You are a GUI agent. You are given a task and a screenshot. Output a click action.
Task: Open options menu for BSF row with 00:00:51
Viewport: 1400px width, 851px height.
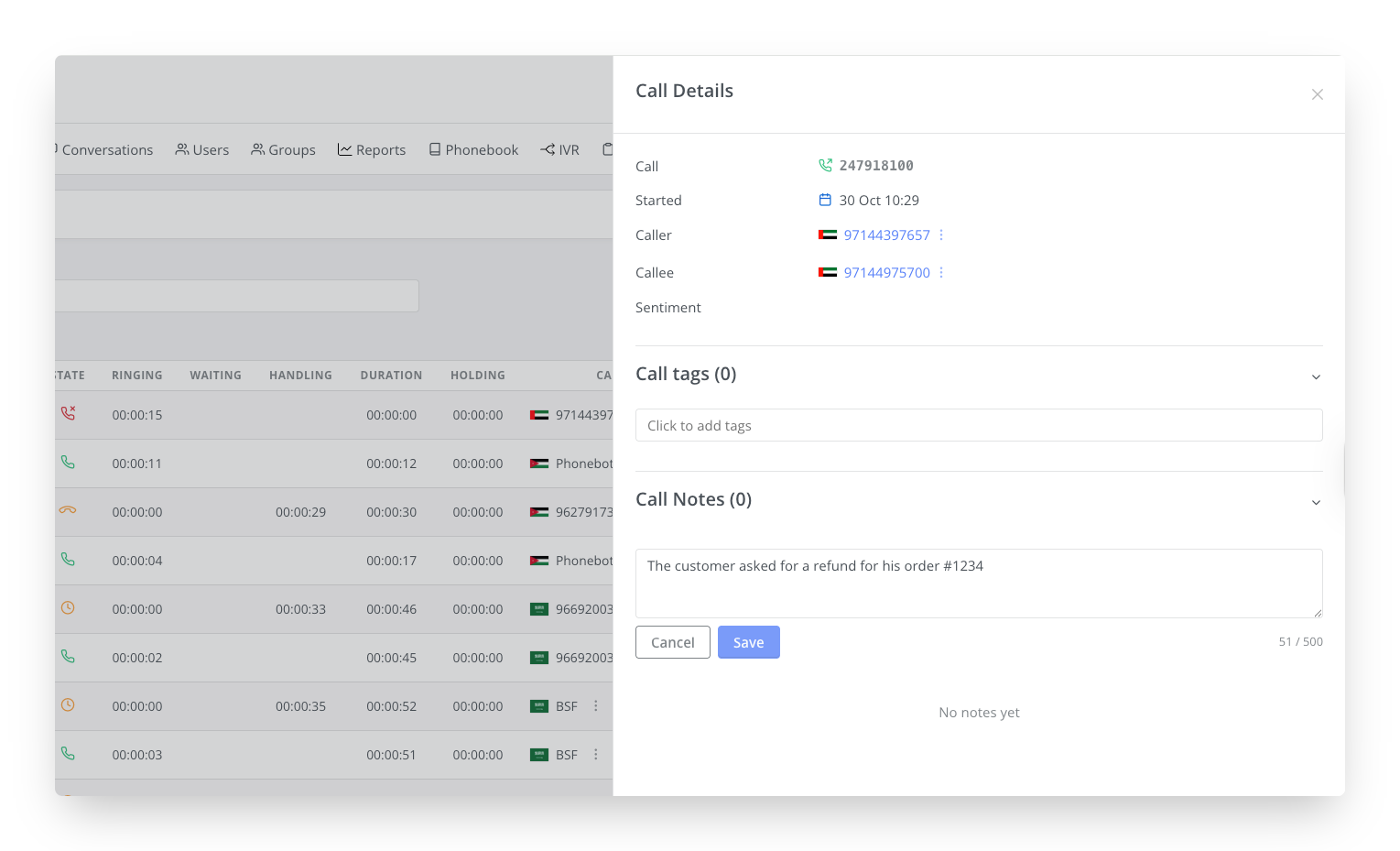click(x=596, y=755)
